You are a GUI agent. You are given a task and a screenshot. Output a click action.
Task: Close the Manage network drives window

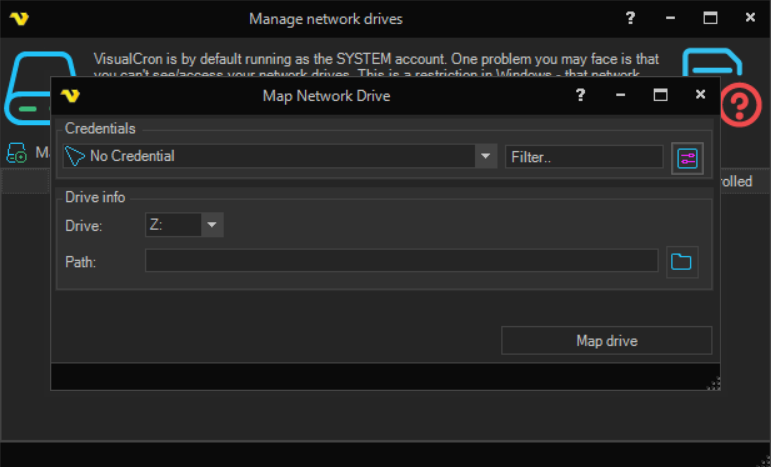[750, 18]
